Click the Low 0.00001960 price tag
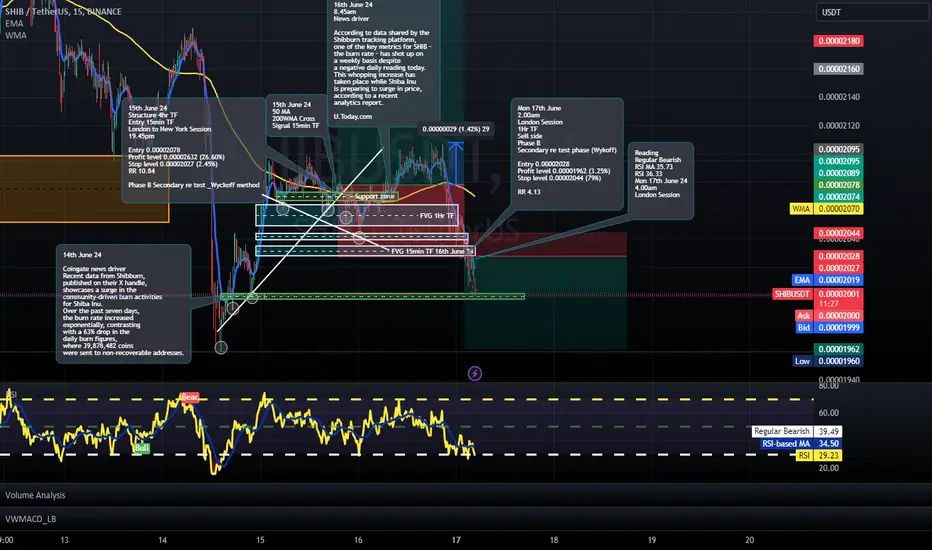The image size is (932, 550). (x=827, y=361)
